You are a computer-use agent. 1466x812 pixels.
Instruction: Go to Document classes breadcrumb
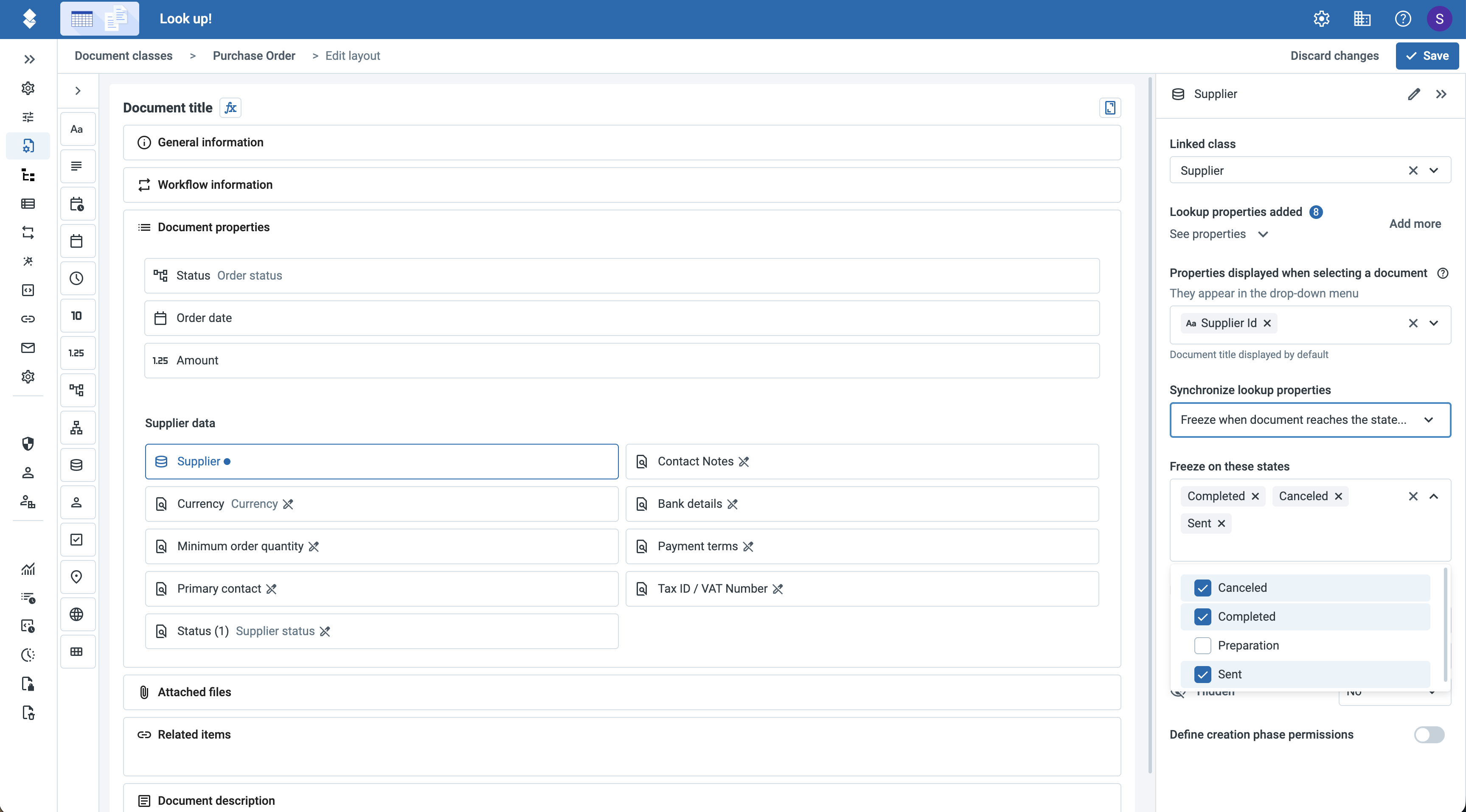tap(124, 56)
